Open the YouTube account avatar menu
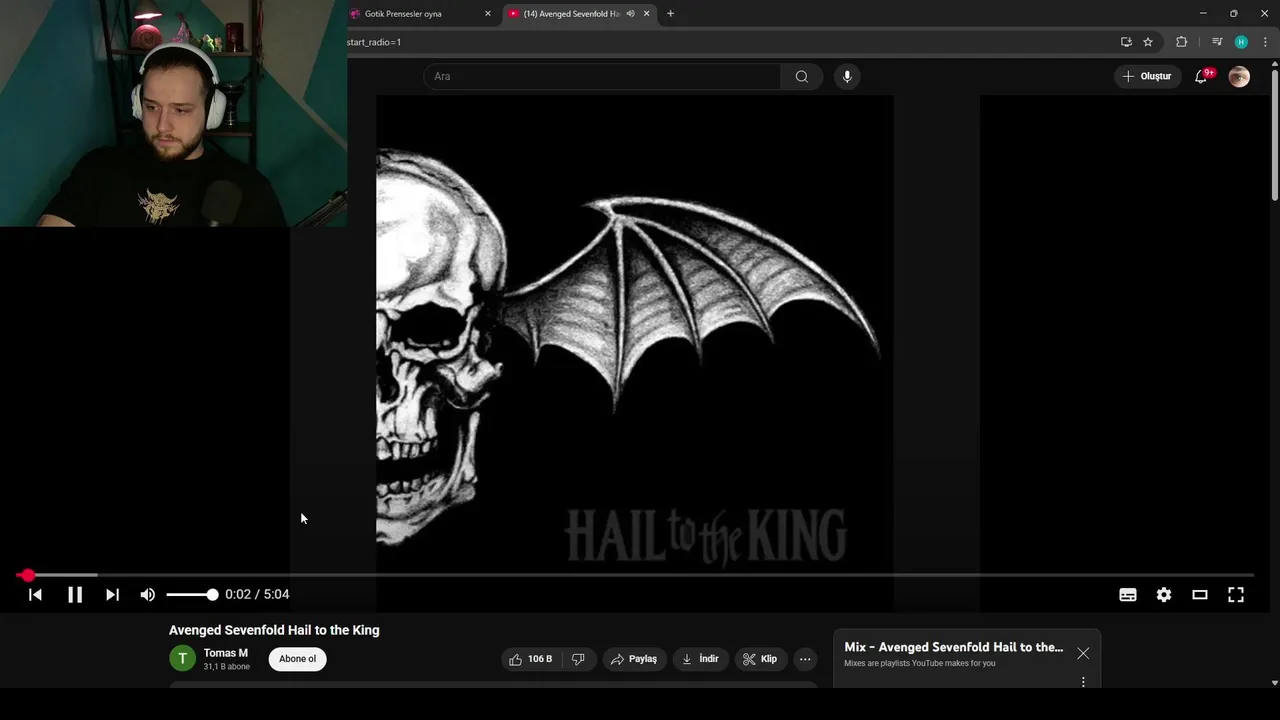1280x720 pixels. coord(1239,77)
